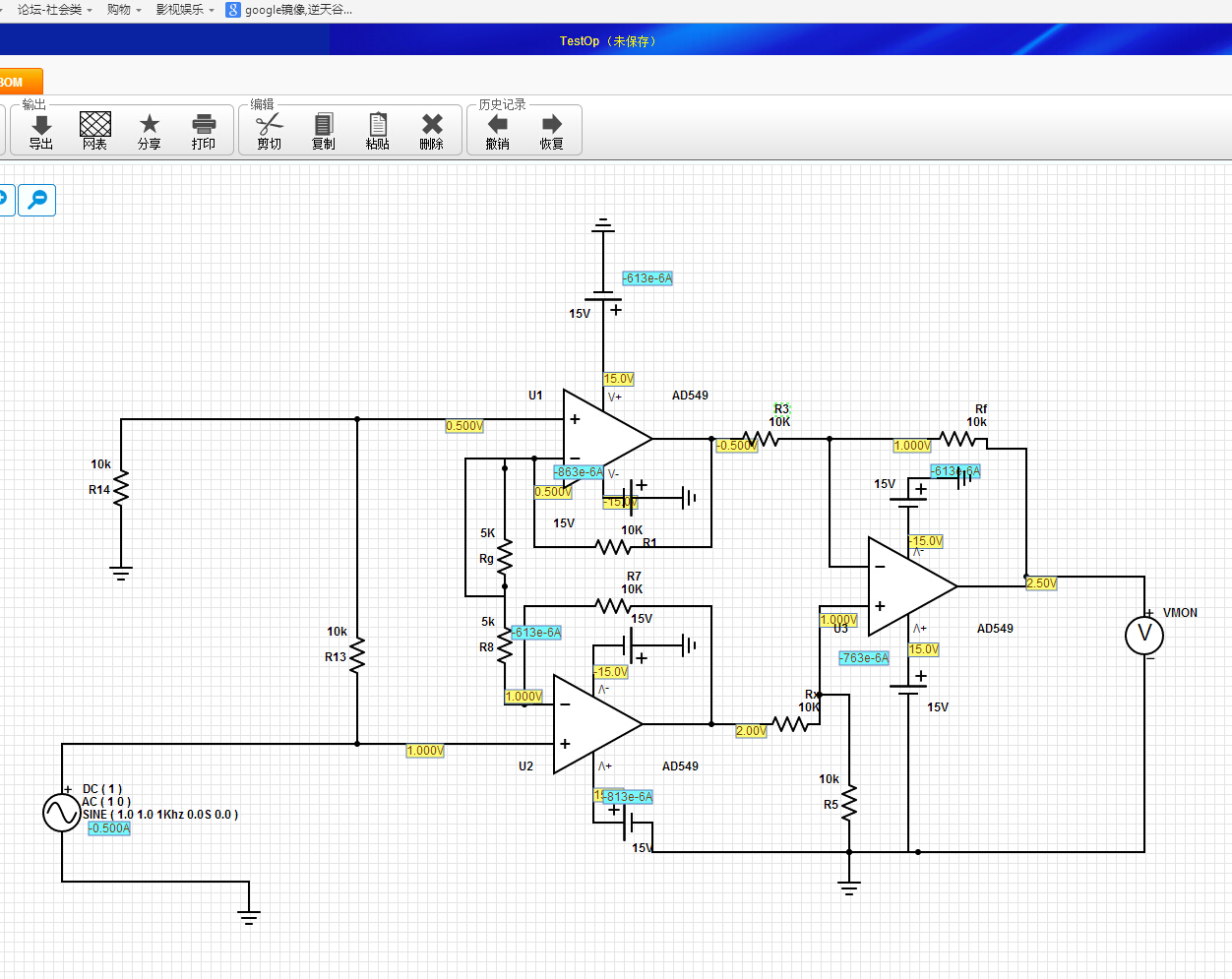
Task: Click the SINE source parameters text
Action: tap(160, 815)
